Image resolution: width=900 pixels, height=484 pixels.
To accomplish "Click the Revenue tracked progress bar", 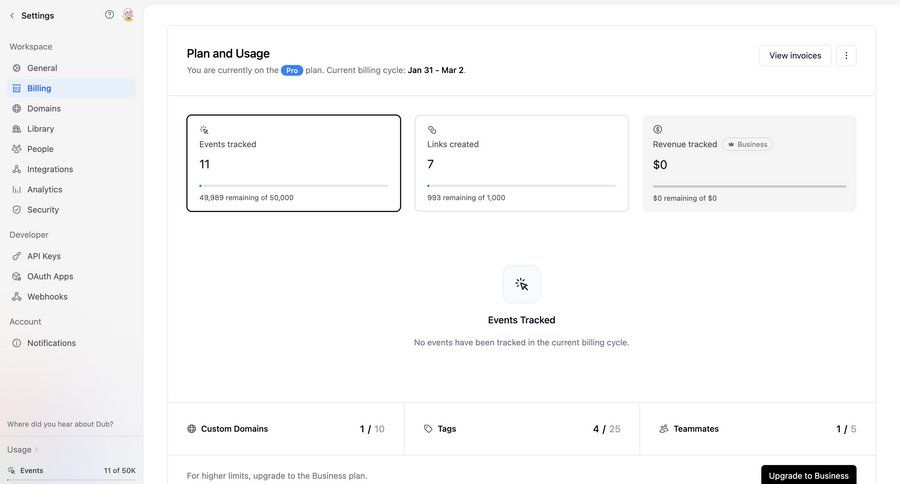I will point(749,186).
